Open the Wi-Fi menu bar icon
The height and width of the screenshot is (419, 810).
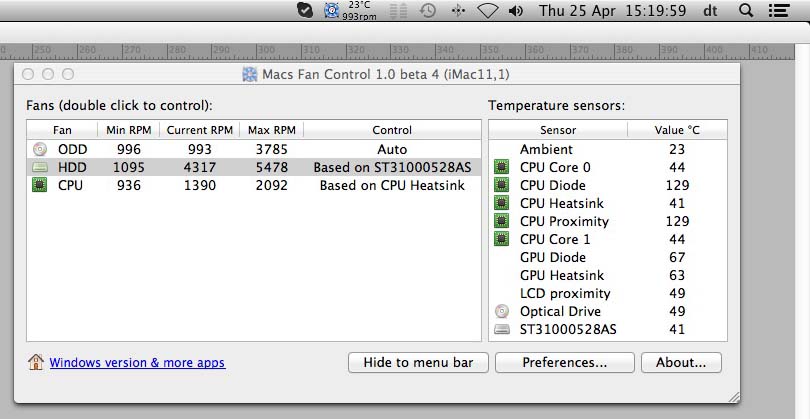(487, 11)
